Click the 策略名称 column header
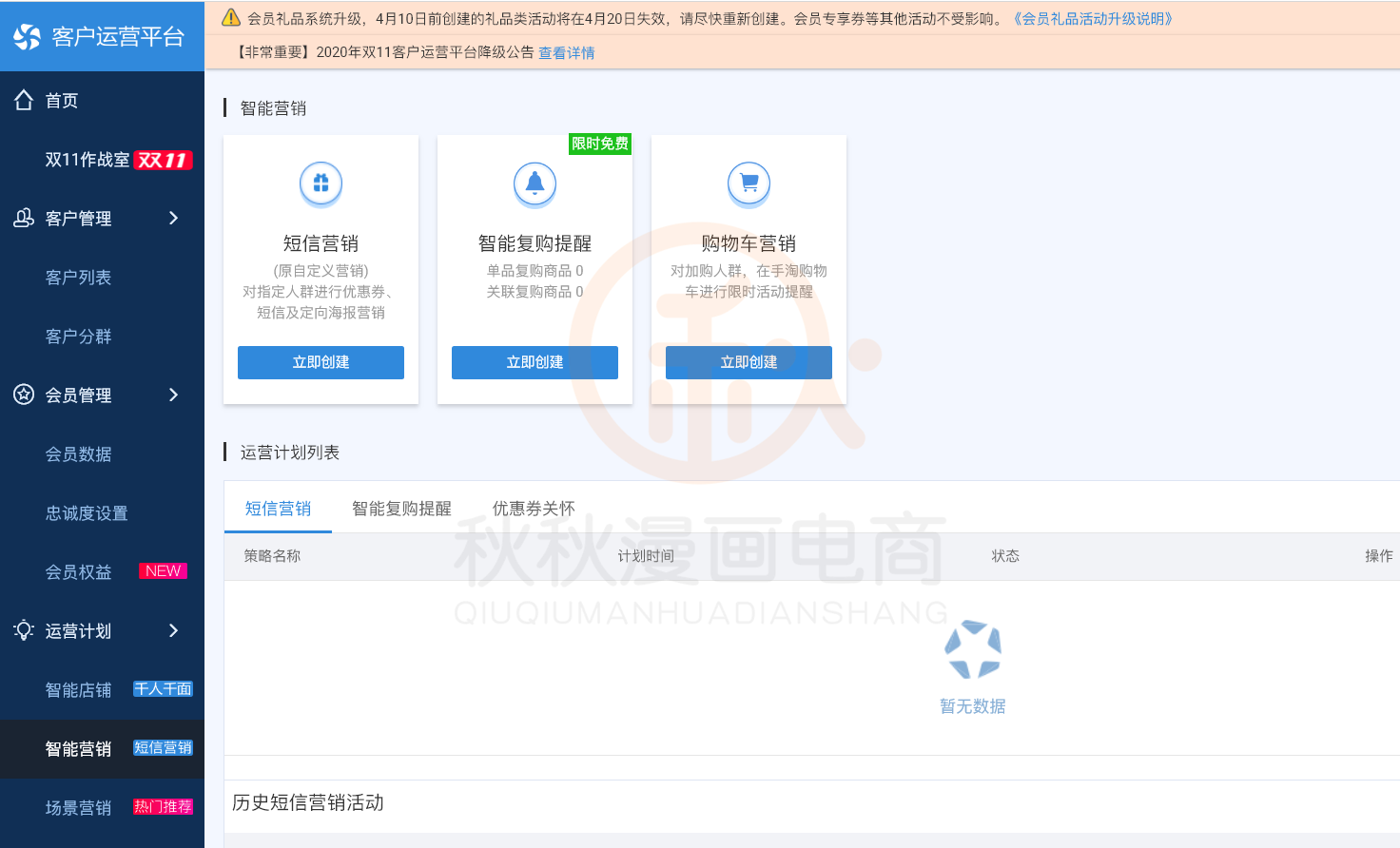 pyautogui.click(x=272, y=556)
